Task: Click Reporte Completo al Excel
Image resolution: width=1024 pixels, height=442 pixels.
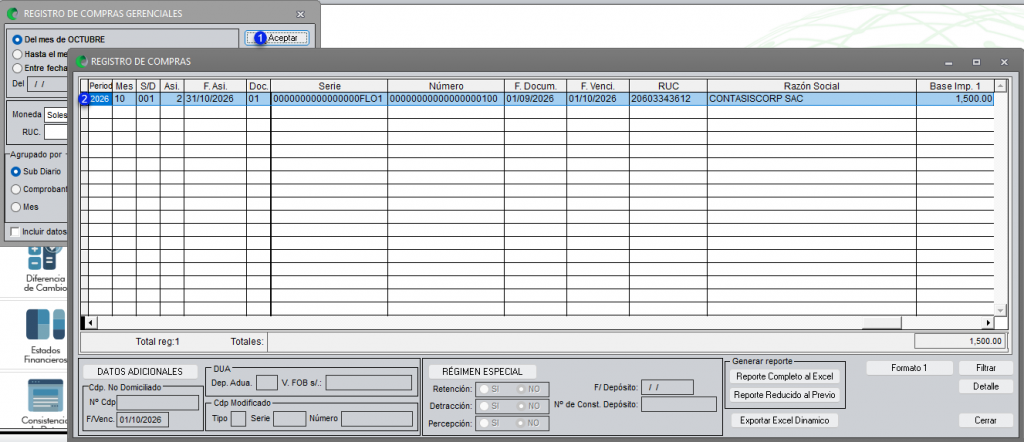Action: tap(785, 377)
